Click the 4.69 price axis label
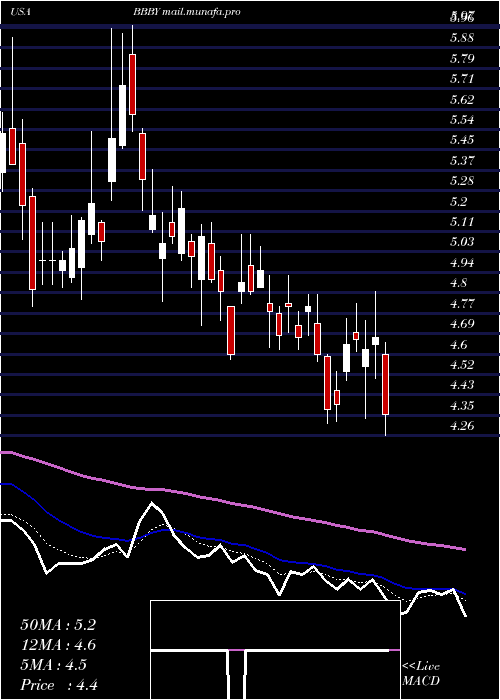 [462, 324]
